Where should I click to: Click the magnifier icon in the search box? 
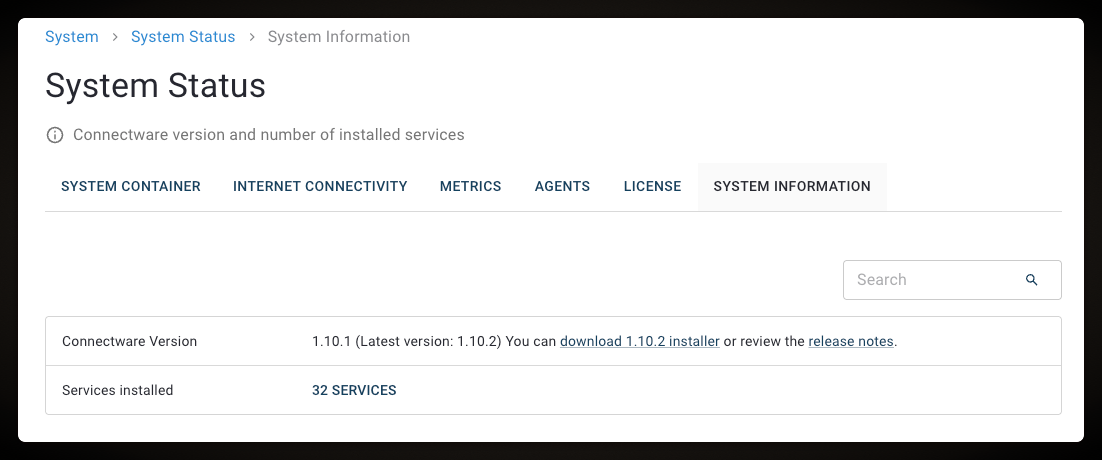click(x=1032, y=280)
